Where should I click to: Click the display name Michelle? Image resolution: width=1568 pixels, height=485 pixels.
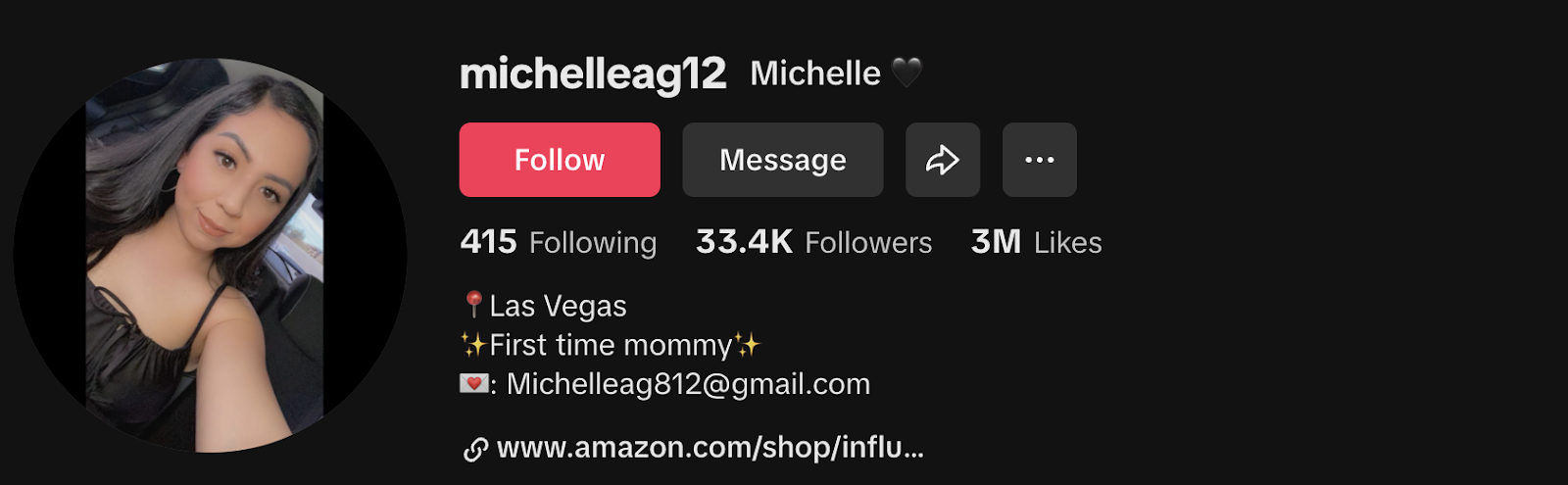pyautogui.click(x=815, y=73)
